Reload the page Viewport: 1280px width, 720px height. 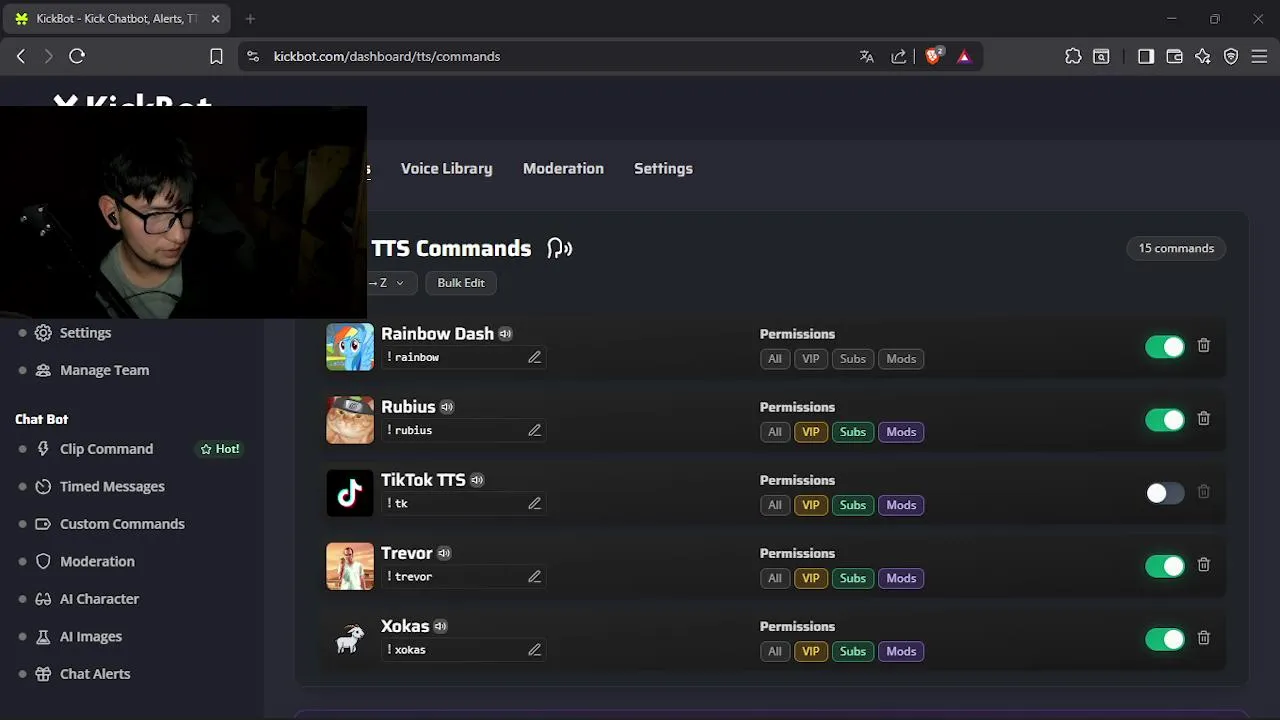(77, 56)
